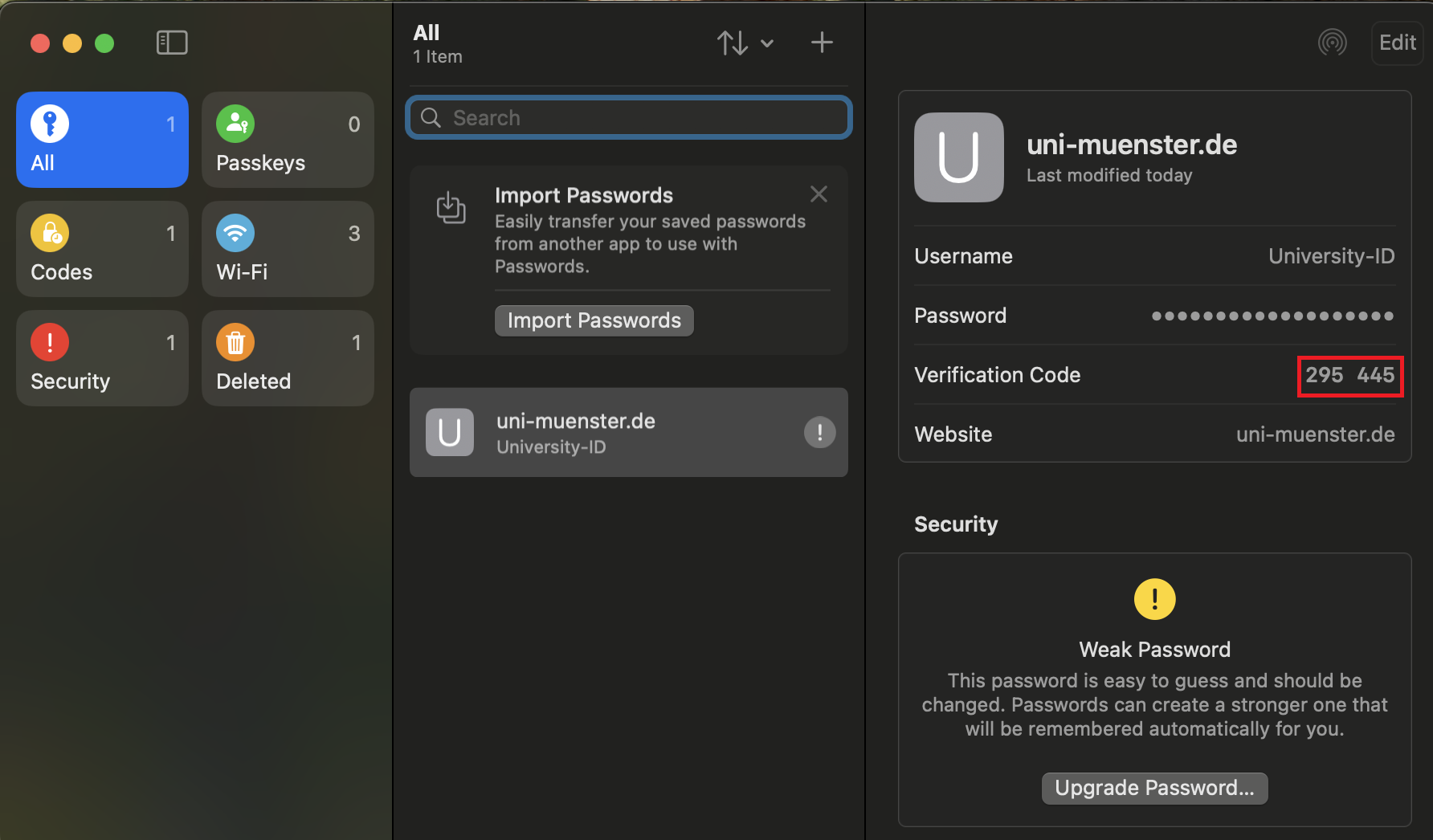Dismiss the Import Passwords banner

pos(819,194)
